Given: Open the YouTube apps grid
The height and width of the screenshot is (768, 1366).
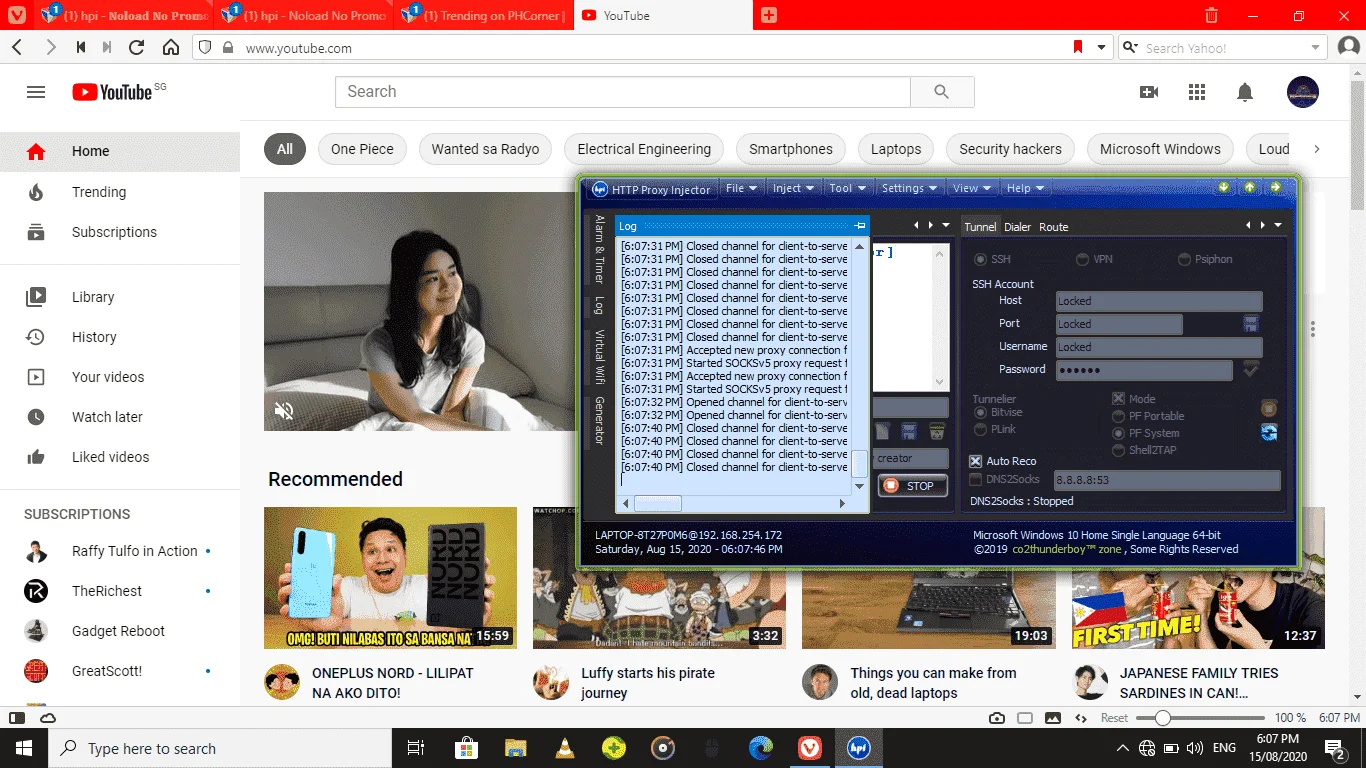Looking at the screenshot, I should [x=1197, y=92].
